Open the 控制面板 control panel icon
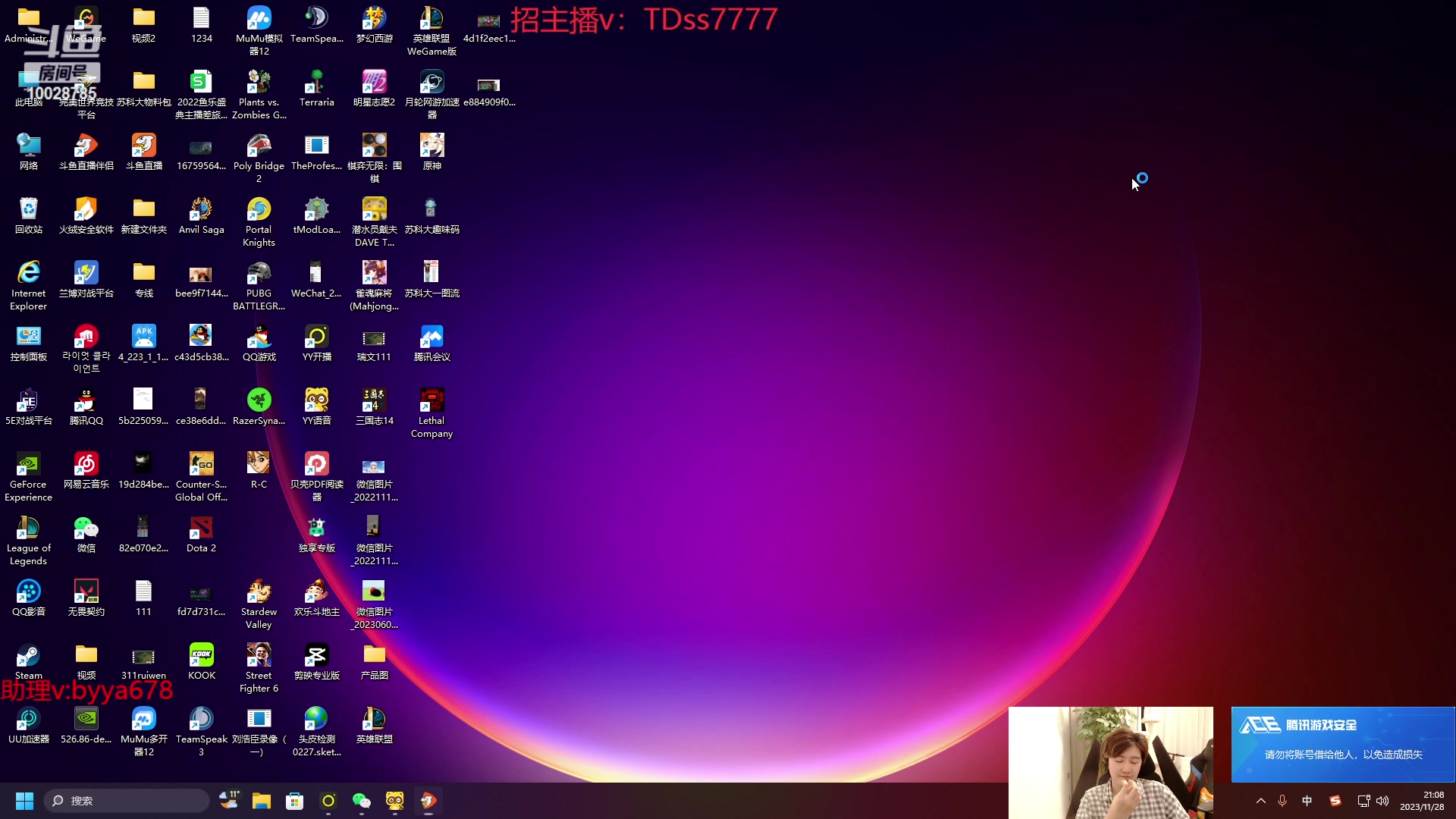Image resolution: width=1456 pixels, height=819 pixels. pos(28,343)
